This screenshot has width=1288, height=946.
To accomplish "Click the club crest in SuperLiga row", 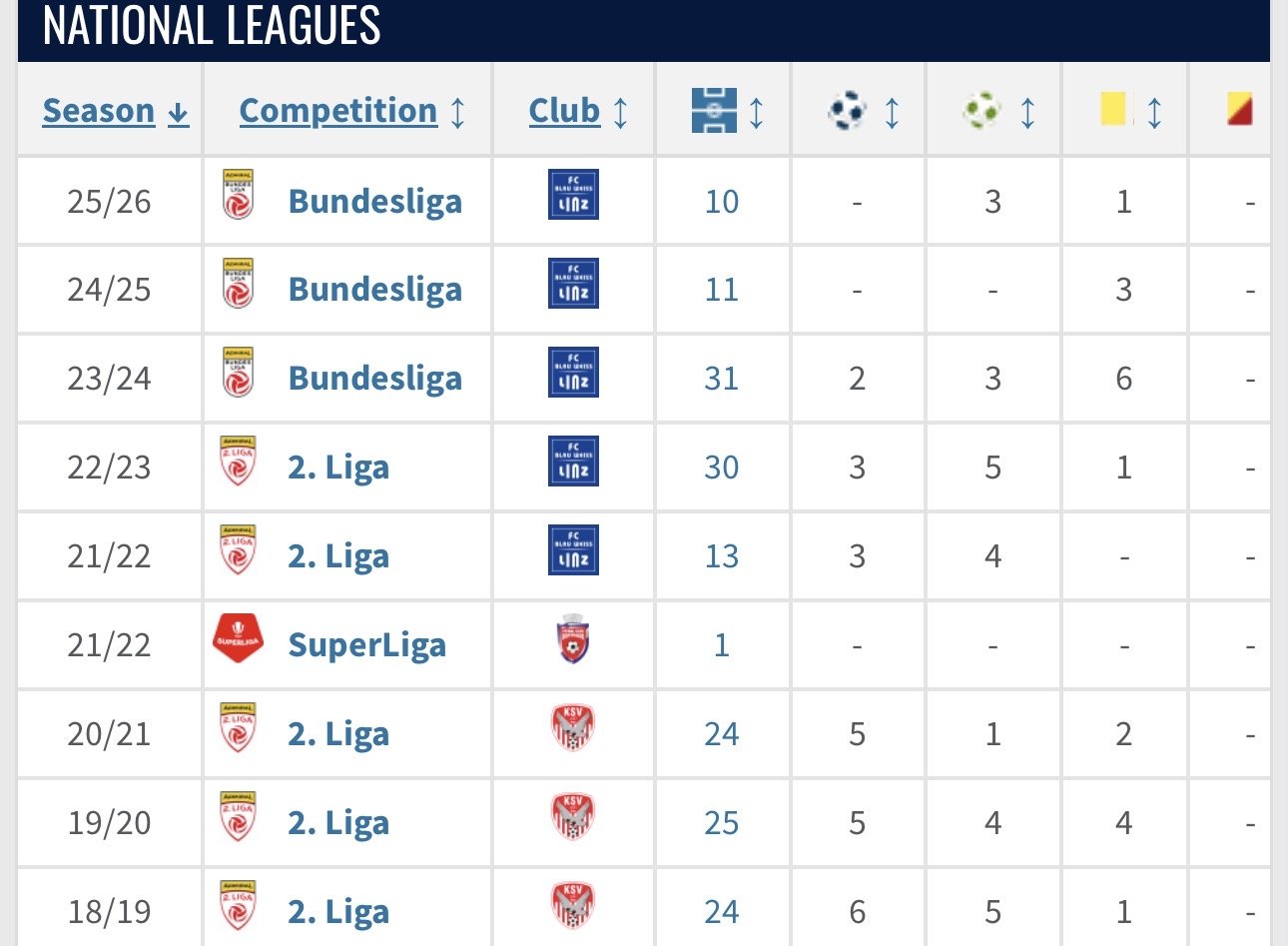I will point(573,639).
